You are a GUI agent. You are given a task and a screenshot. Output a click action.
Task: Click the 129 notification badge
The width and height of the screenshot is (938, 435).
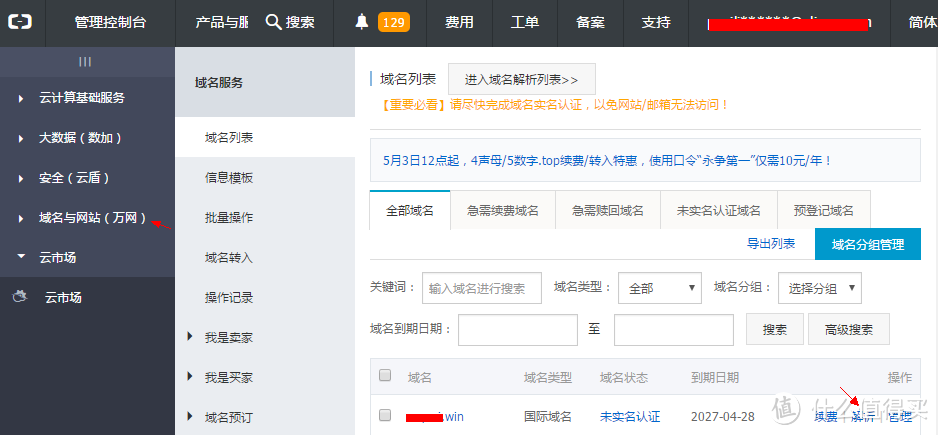[x=394, y=23]
